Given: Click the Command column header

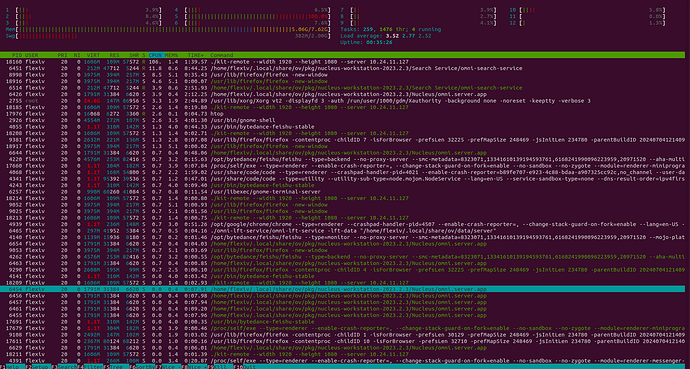Looking at the screenshot, I should [x=222, y=55].
